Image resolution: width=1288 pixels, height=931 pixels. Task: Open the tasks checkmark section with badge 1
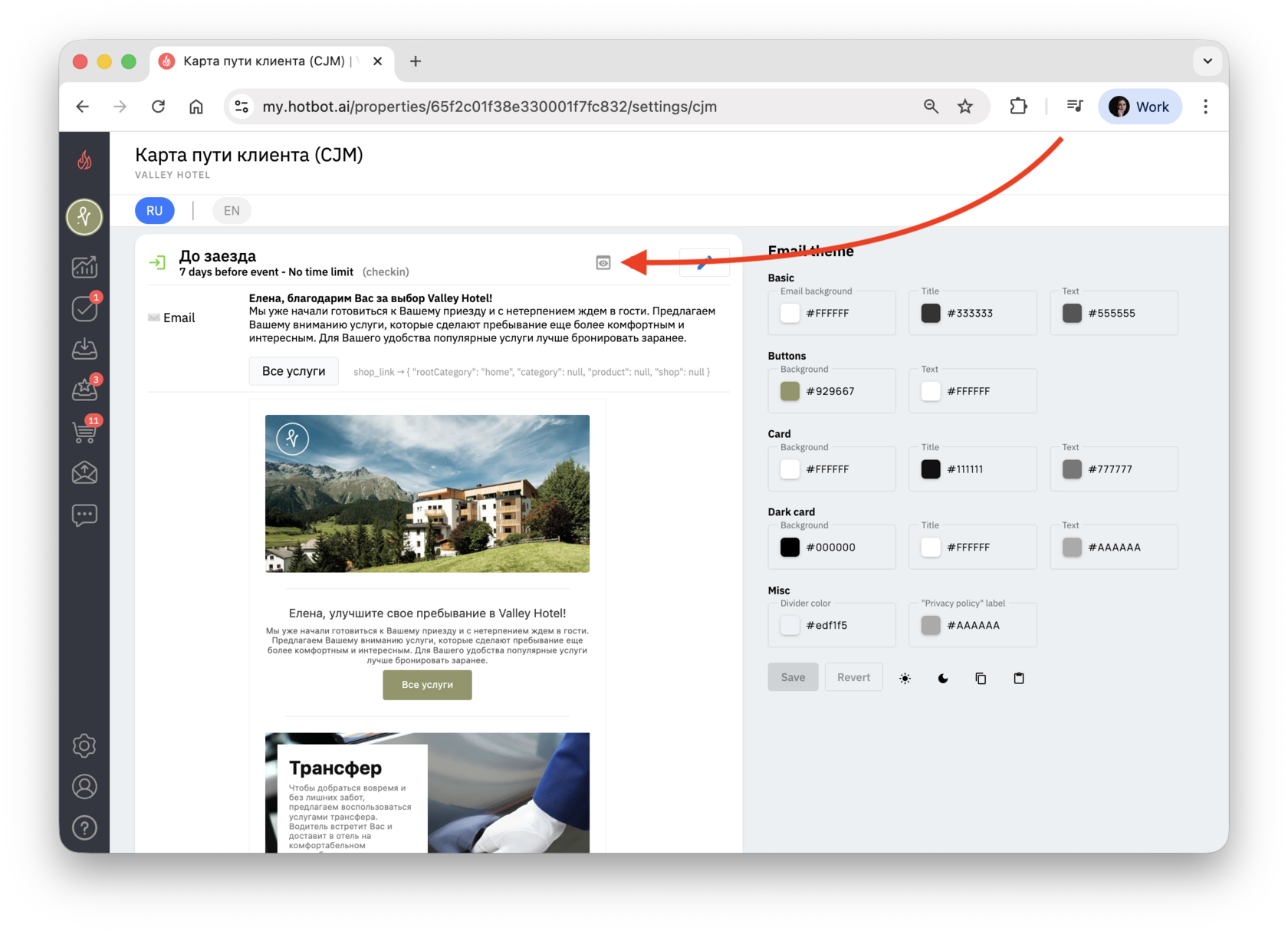pos(84,308)
